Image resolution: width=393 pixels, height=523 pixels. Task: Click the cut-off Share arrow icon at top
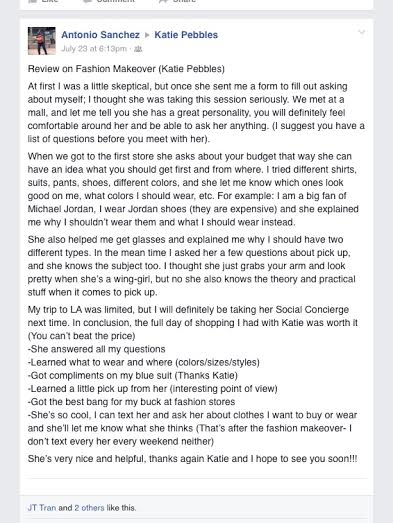pos(163,1)
